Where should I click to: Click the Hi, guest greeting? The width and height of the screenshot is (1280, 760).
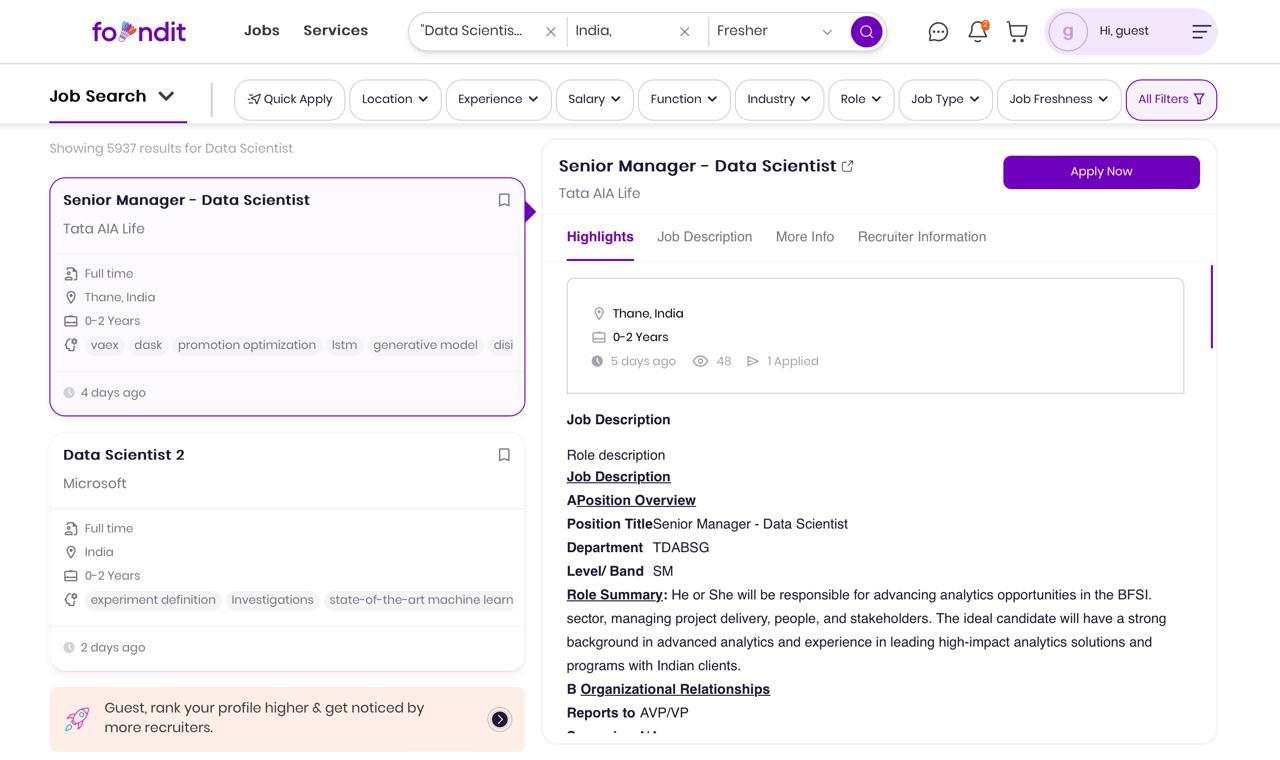pos(1124,31)
